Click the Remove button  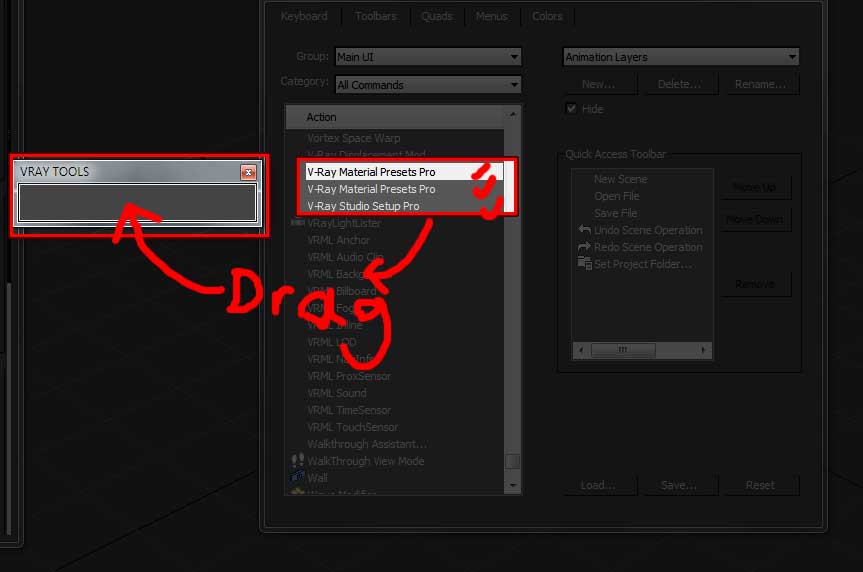click(x=755, y=284)
